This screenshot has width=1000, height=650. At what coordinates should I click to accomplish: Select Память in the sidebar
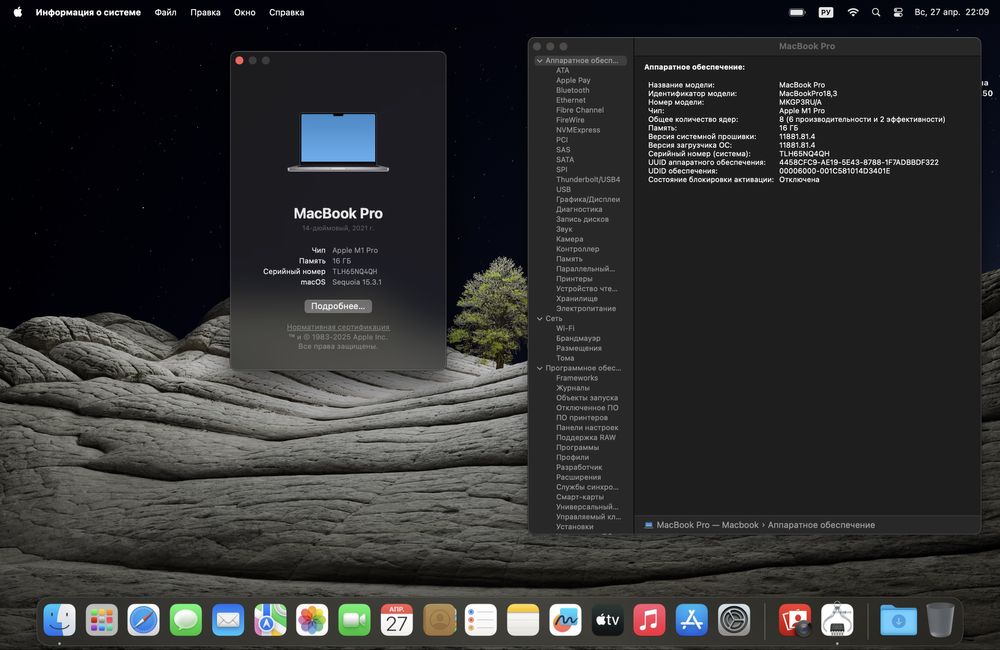point(569,259)
